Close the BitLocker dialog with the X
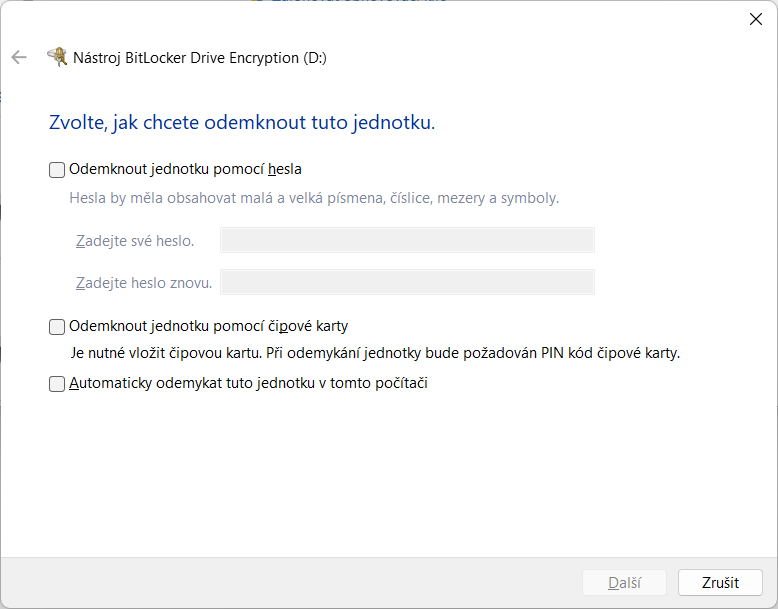The width and height of the screenshot is (778, 609). click(756, 19)
